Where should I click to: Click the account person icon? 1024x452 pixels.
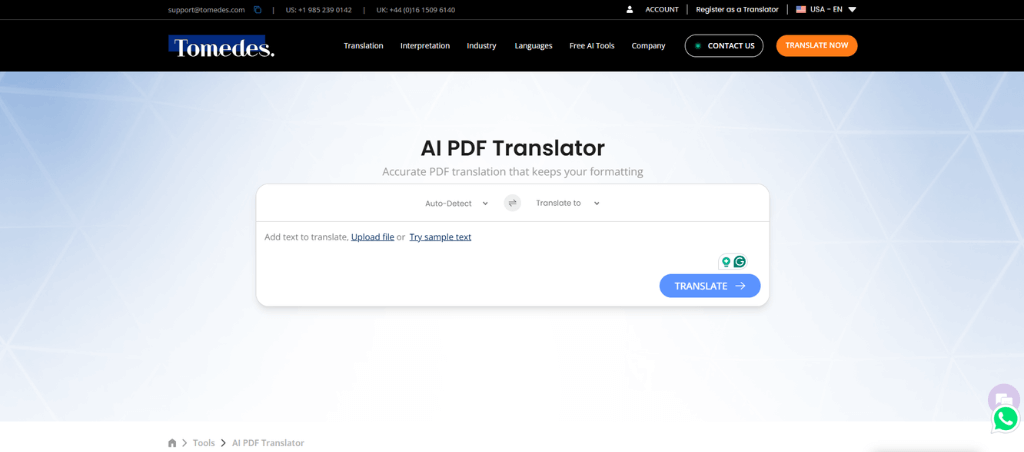[629, 10]
